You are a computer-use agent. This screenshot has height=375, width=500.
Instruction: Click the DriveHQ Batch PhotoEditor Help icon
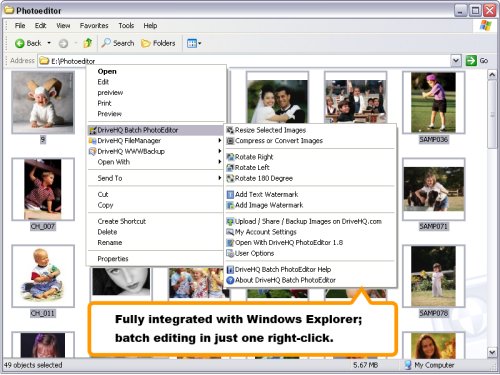click(230, 269)
